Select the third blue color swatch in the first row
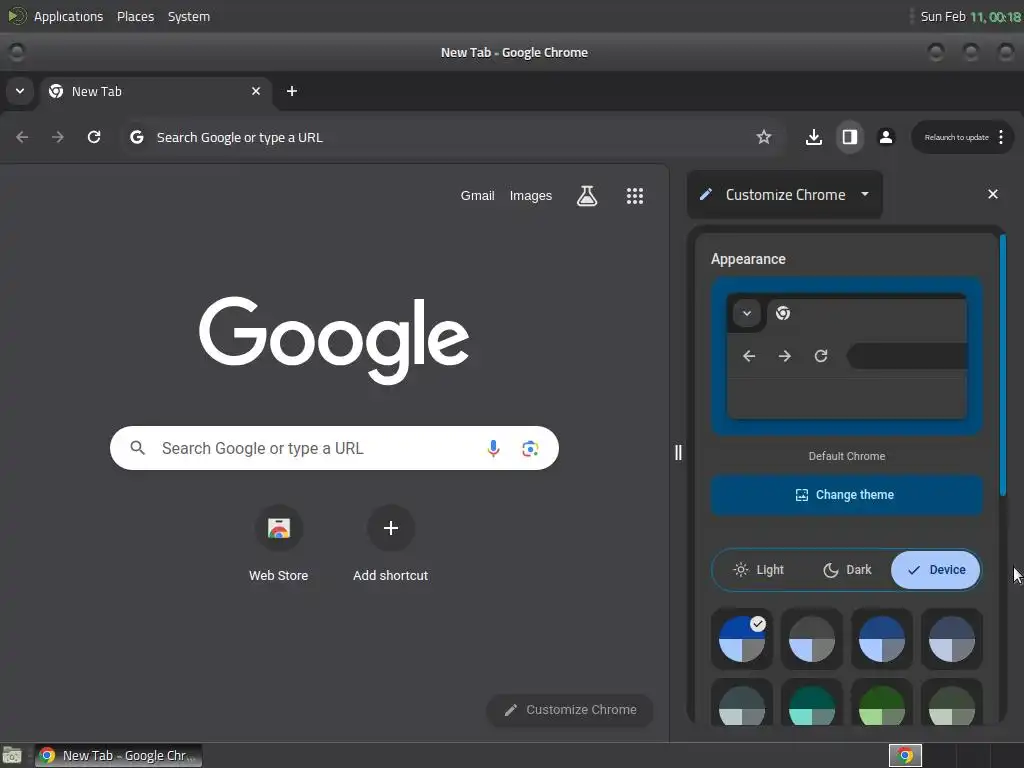This screenshot has width=1024, height=768. click(882, 639)
